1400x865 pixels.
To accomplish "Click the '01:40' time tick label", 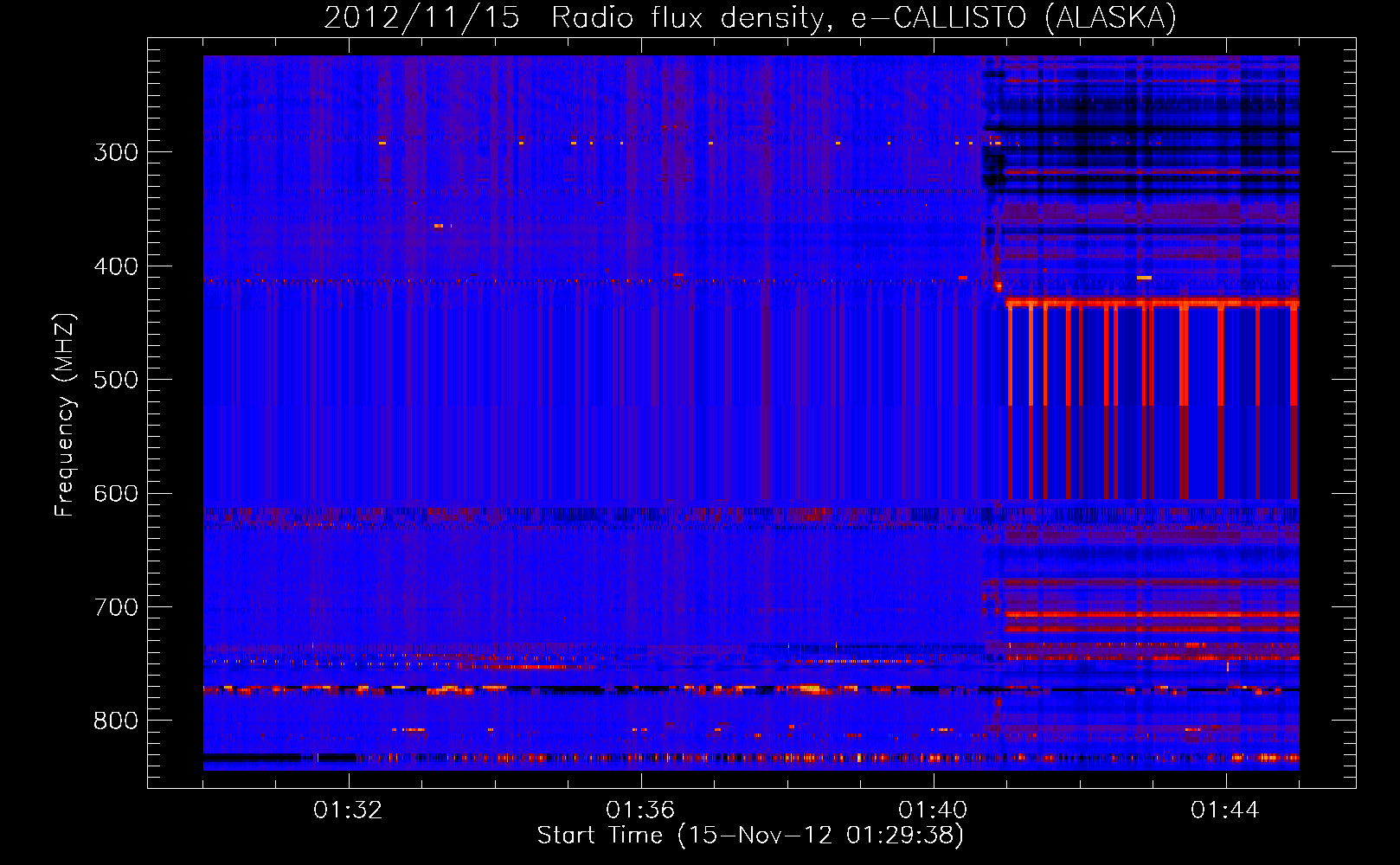I will tap(933, 811).
